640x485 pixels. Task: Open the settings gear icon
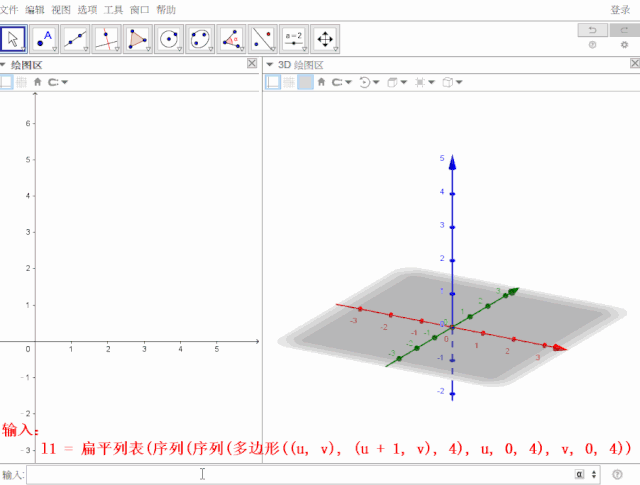[x=624, y=45]
